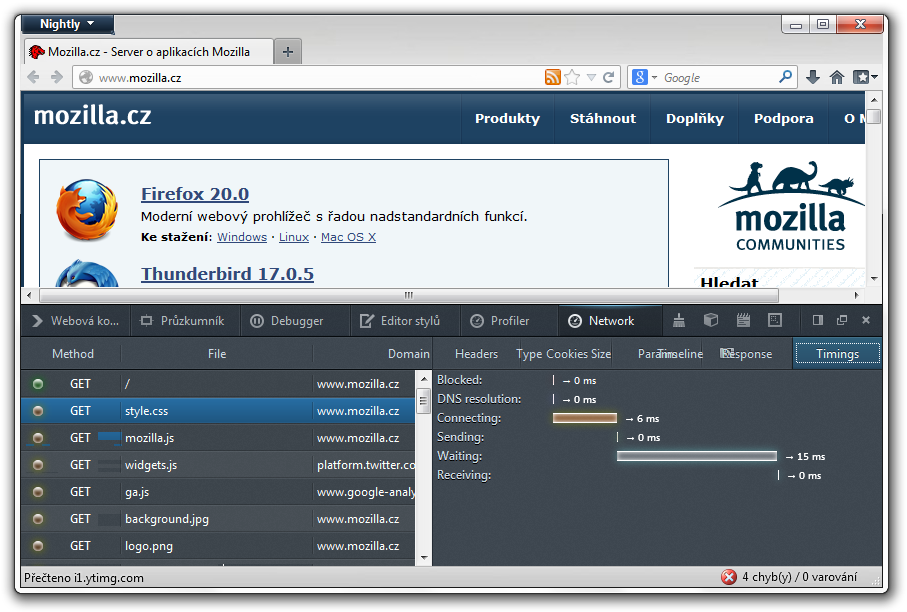Click the RSS feed subscribe icon
The width and height of the screenshot is (907, 612).
click(552, 77)
